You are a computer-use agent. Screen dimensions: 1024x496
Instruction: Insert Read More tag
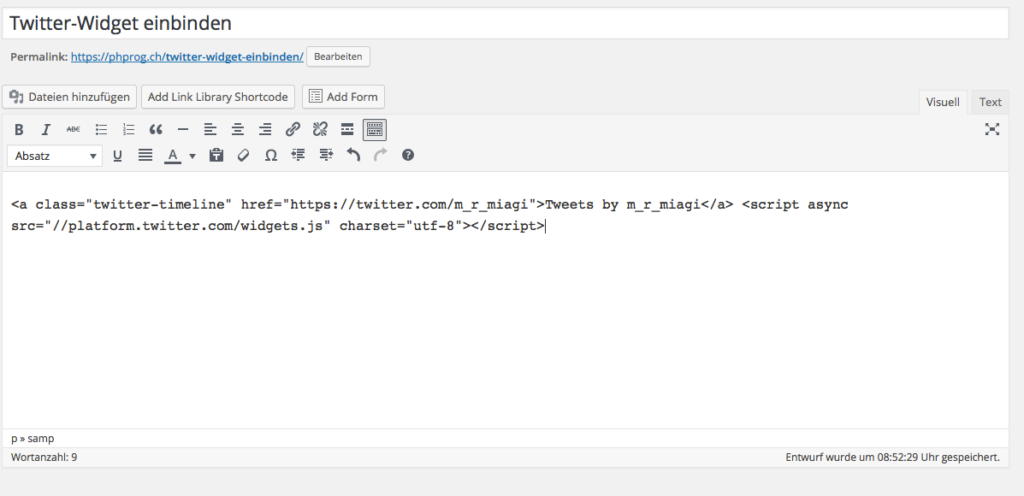(347, 130)
